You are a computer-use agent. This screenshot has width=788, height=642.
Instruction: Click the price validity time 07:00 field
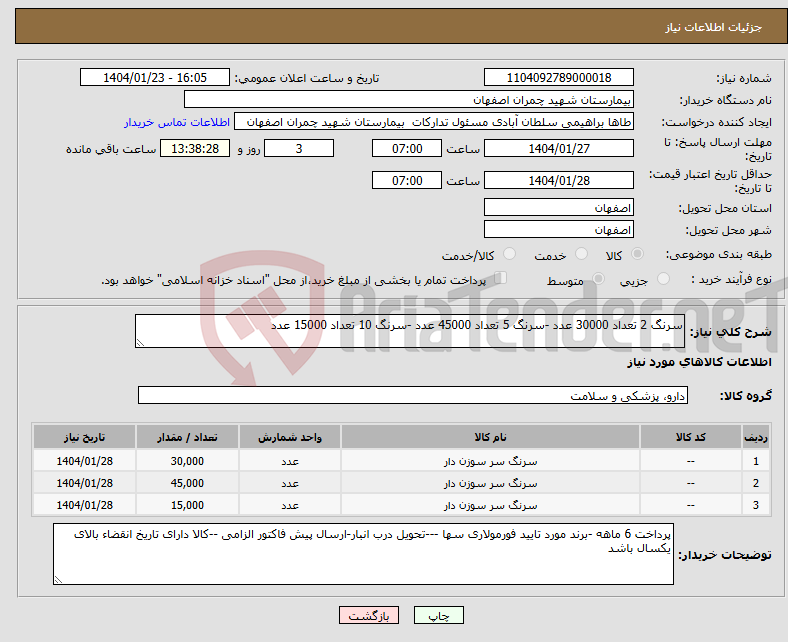point(407,180)
